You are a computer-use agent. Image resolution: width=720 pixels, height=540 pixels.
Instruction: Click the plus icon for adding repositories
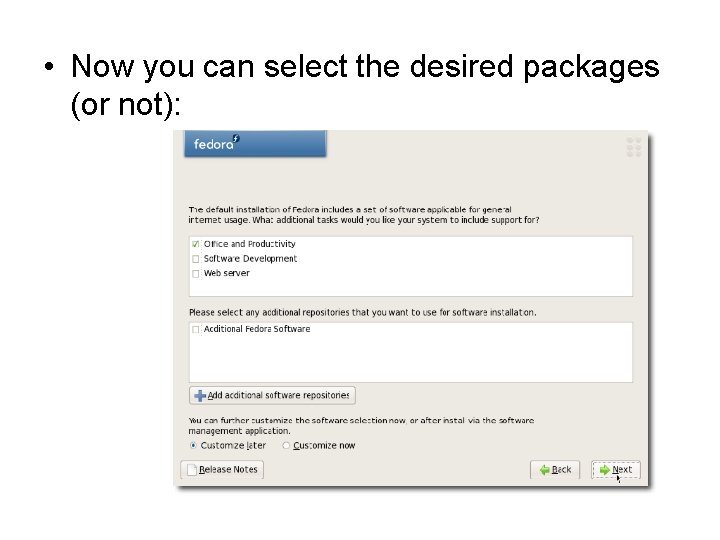coord(200,395)
